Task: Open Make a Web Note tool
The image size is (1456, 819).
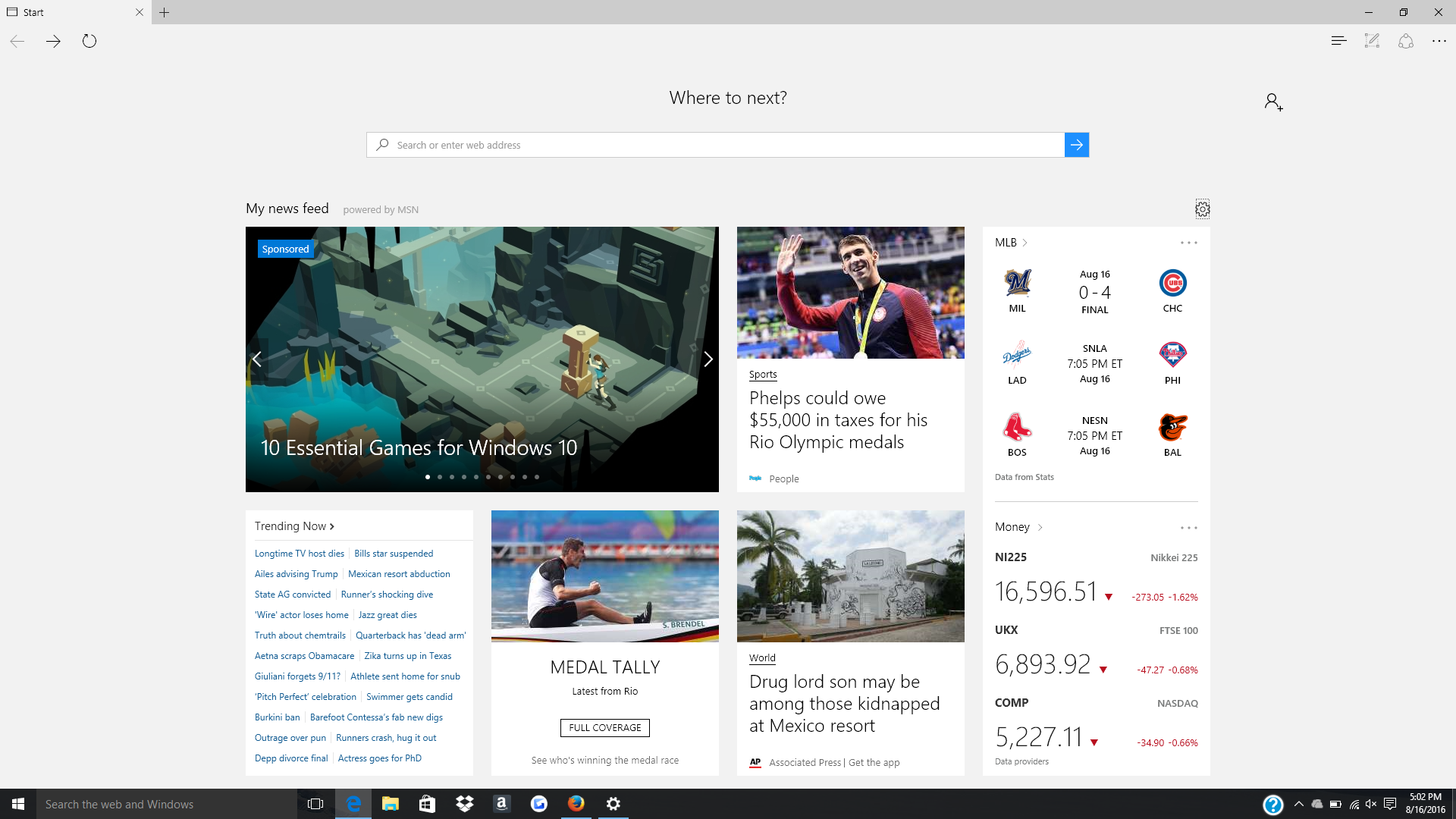Action: coord(1372,41)
